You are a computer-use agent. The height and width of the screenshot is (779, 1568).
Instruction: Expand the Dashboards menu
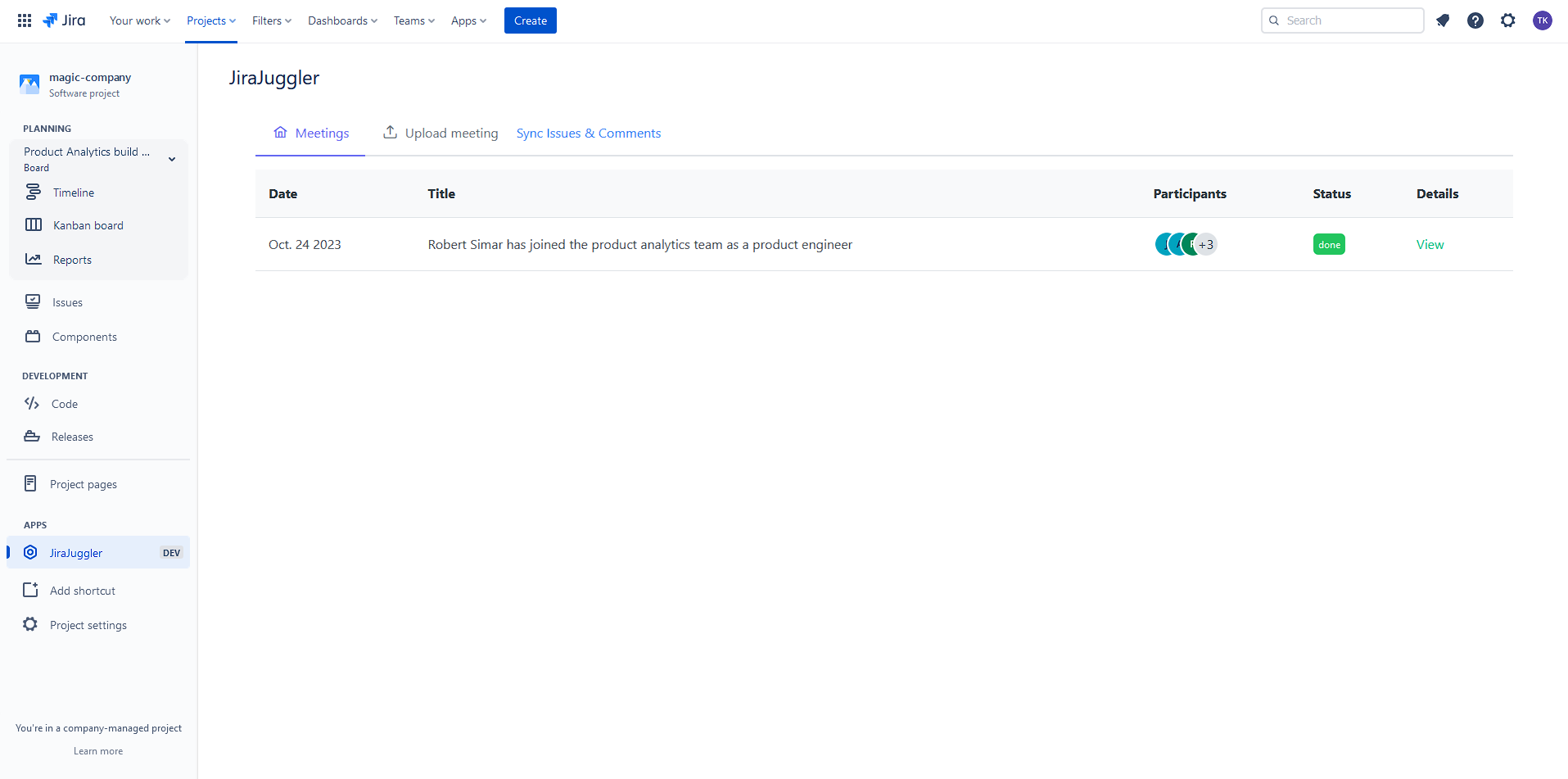click(342, 20)
